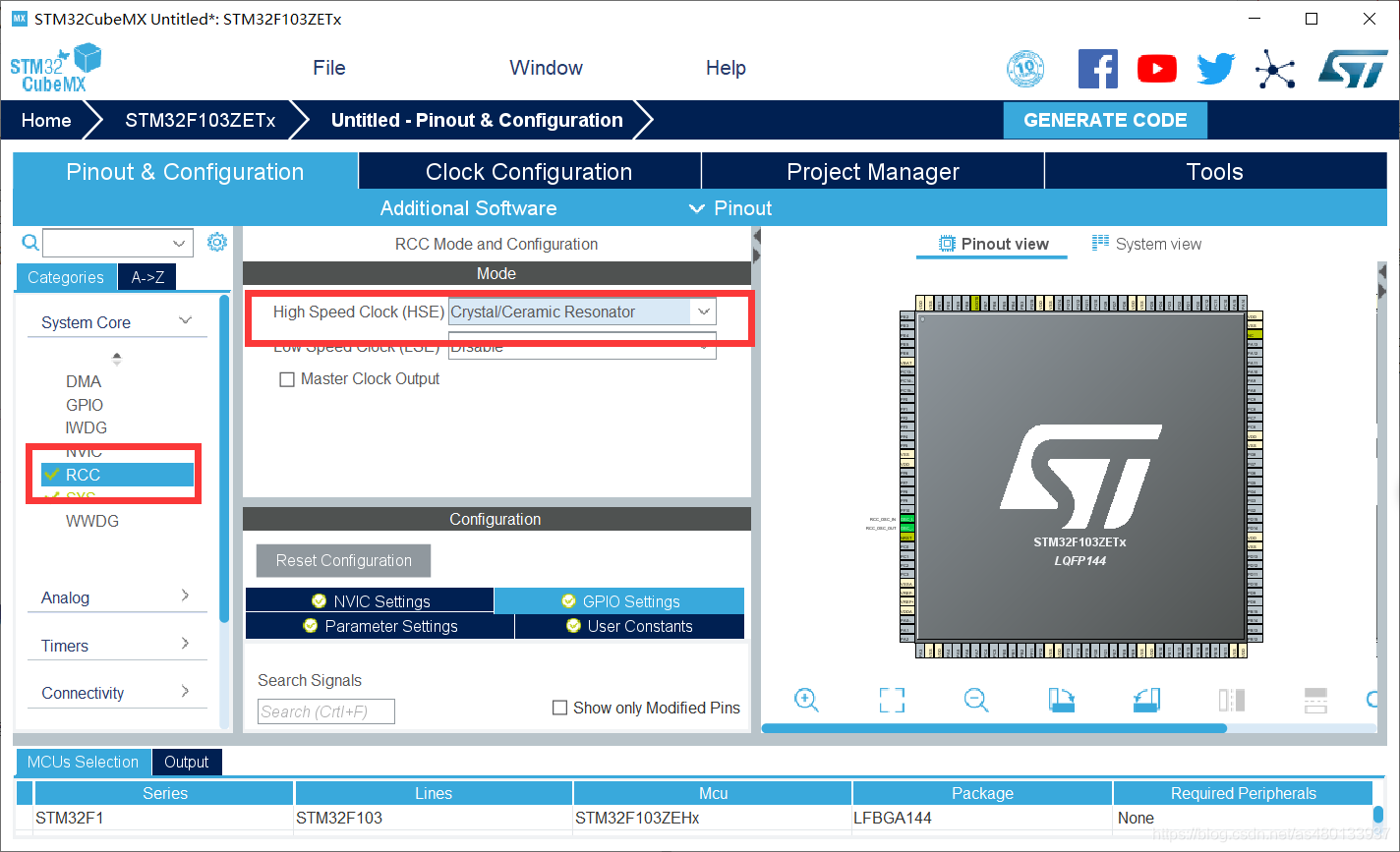Click the Twitter bird icon

[1215, 69]
